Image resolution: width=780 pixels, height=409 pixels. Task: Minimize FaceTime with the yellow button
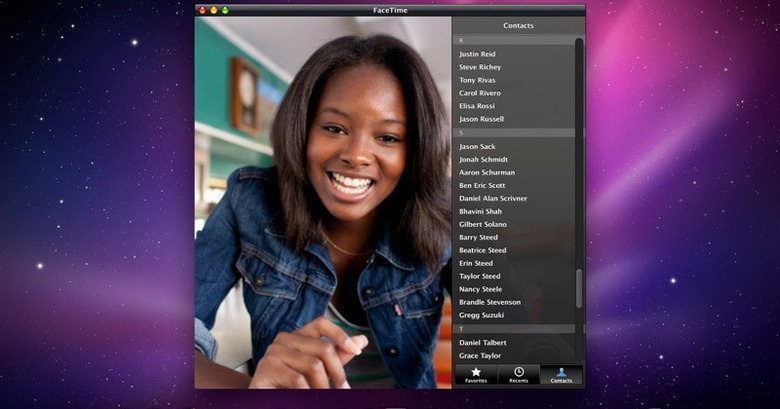[214, 10]
